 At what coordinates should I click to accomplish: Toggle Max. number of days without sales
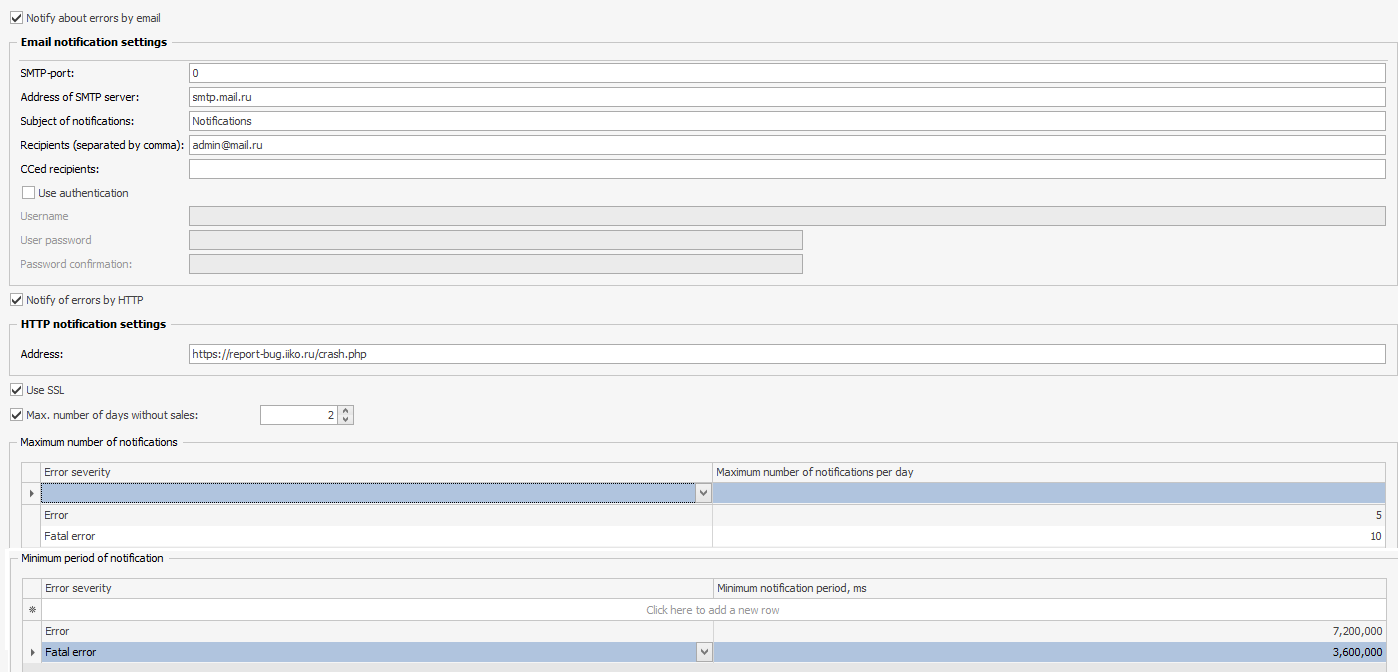coord(16,414)
